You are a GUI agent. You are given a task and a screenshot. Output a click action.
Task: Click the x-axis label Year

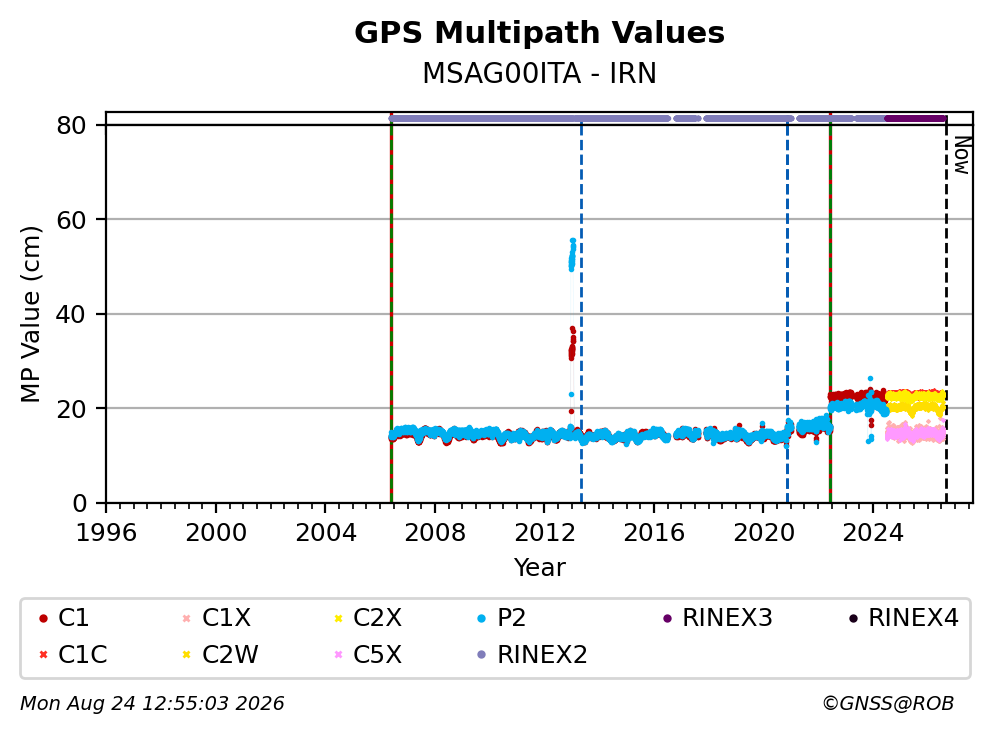coord(539,567)
